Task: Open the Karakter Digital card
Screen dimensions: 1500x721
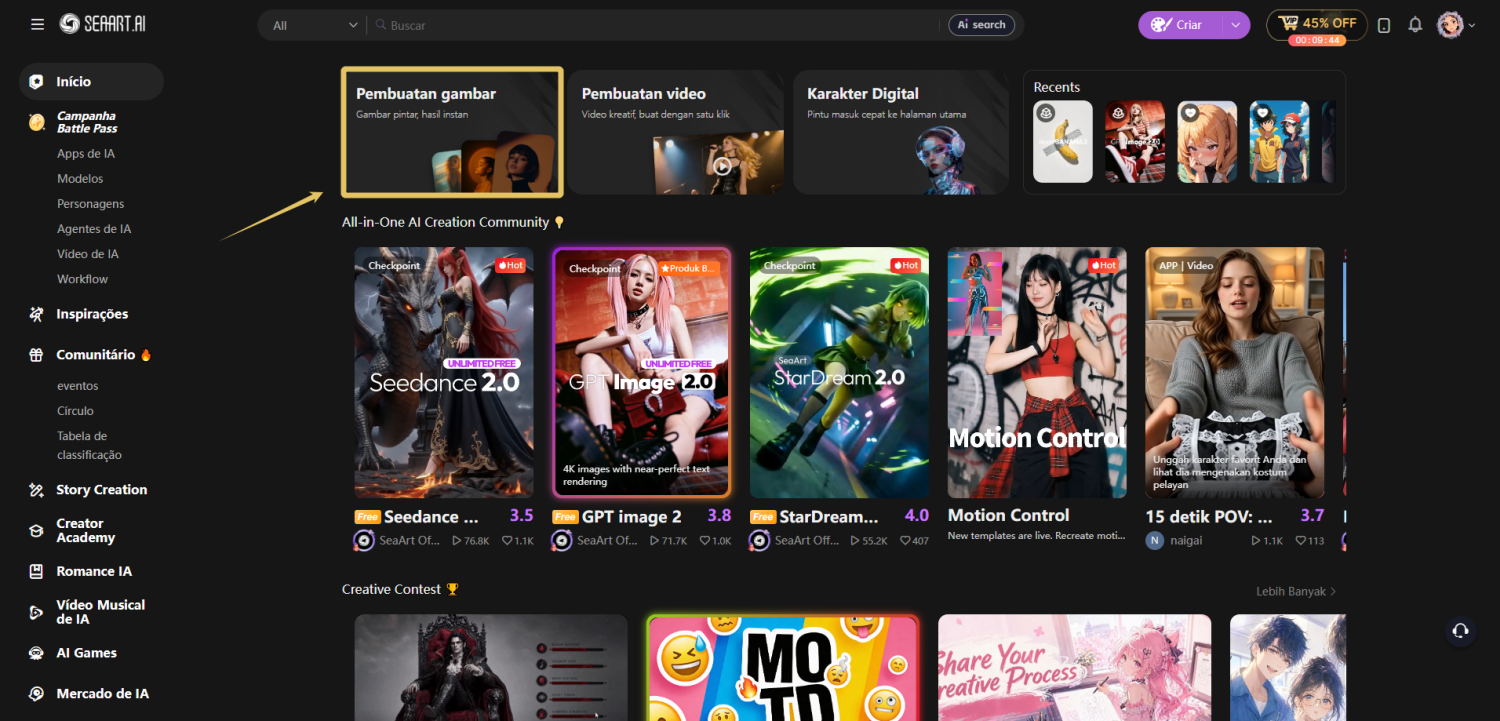Action: tap(901, 132)
